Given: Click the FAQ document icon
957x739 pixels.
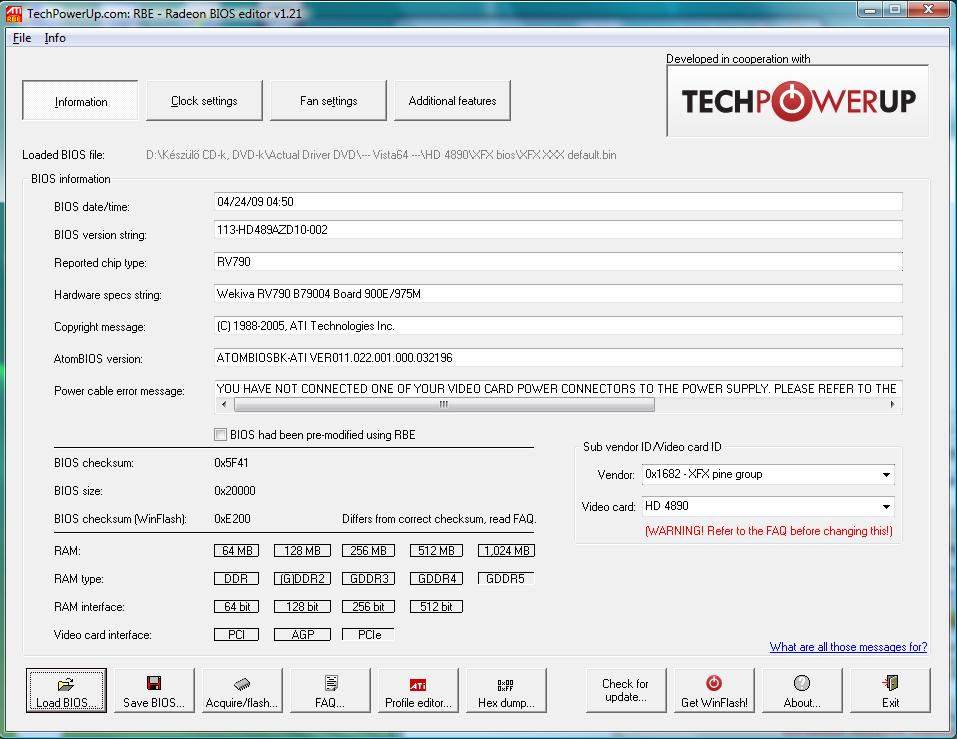Looking at the screenshot, I should coord(330,683).
